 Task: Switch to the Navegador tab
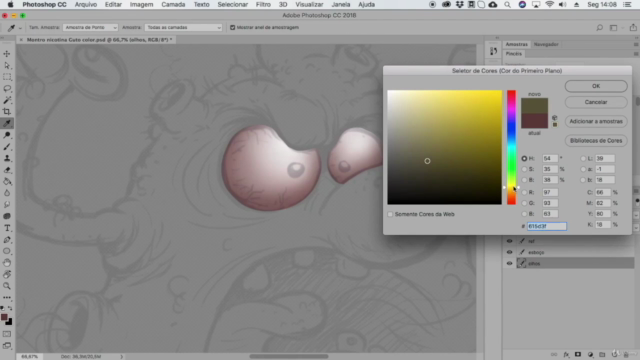pos(546,44)
